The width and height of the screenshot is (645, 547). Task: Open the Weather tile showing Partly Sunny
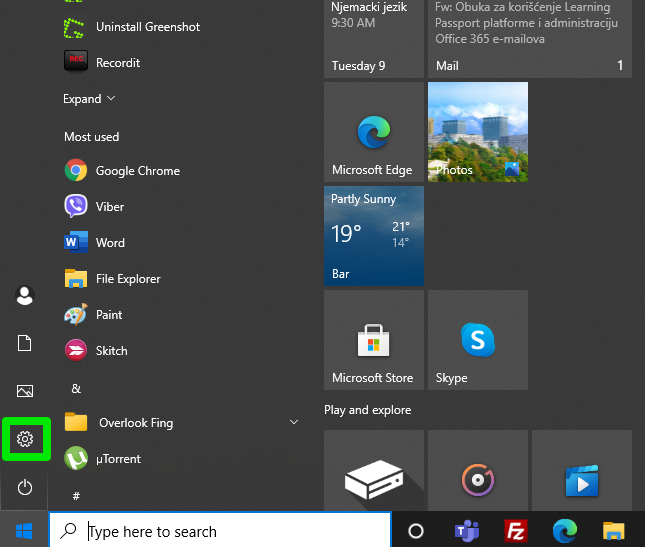tap(374, 236)
